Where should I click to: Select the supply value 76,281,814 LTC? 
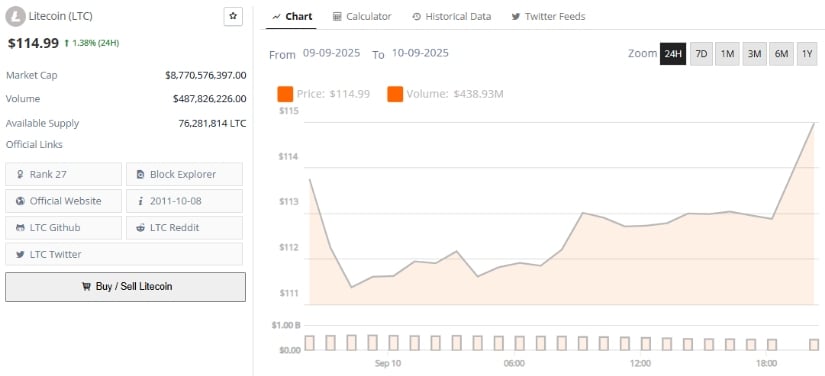tap(212, 124)
